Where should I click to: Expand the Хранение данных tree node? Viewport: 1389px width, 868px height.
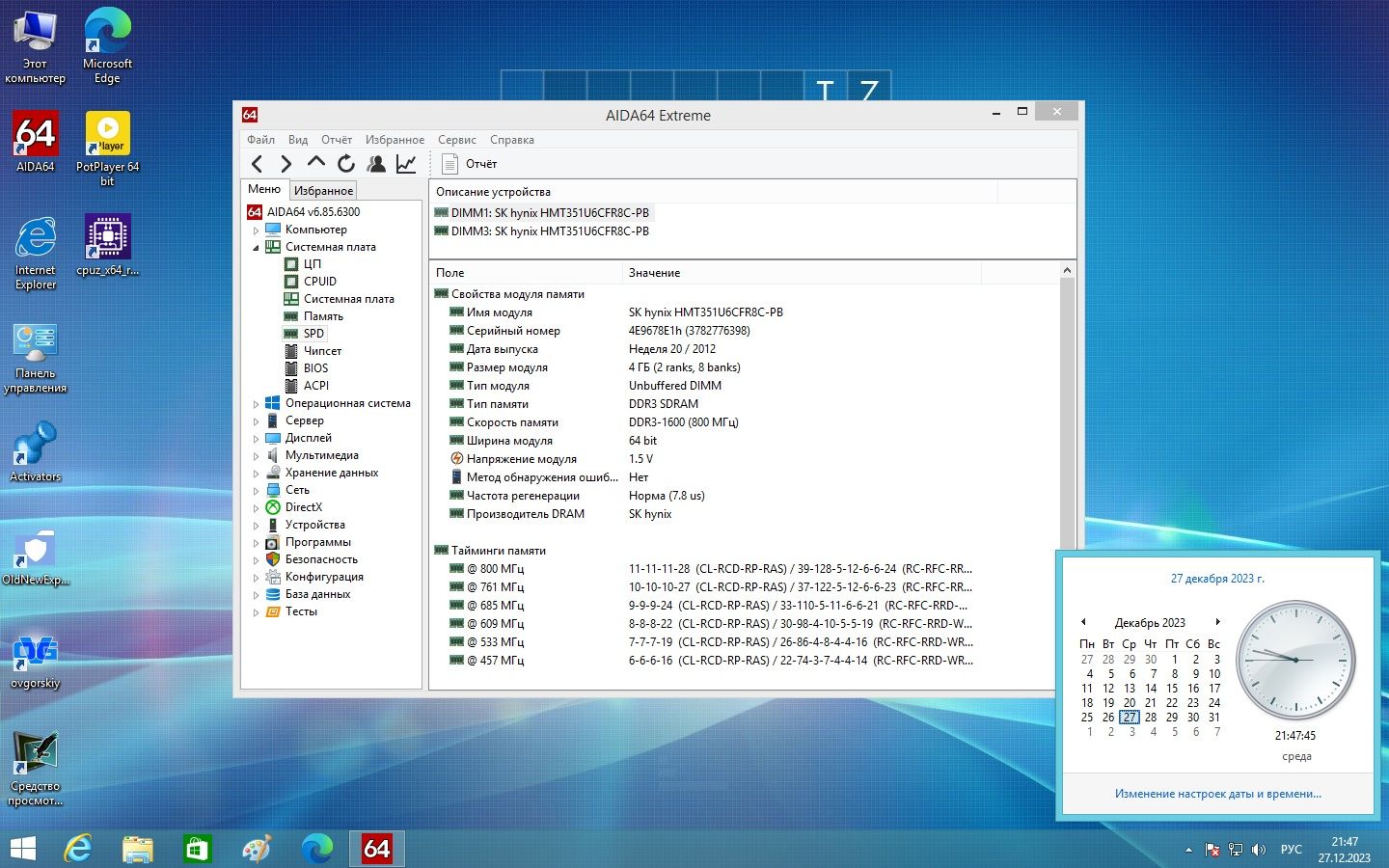256,474
